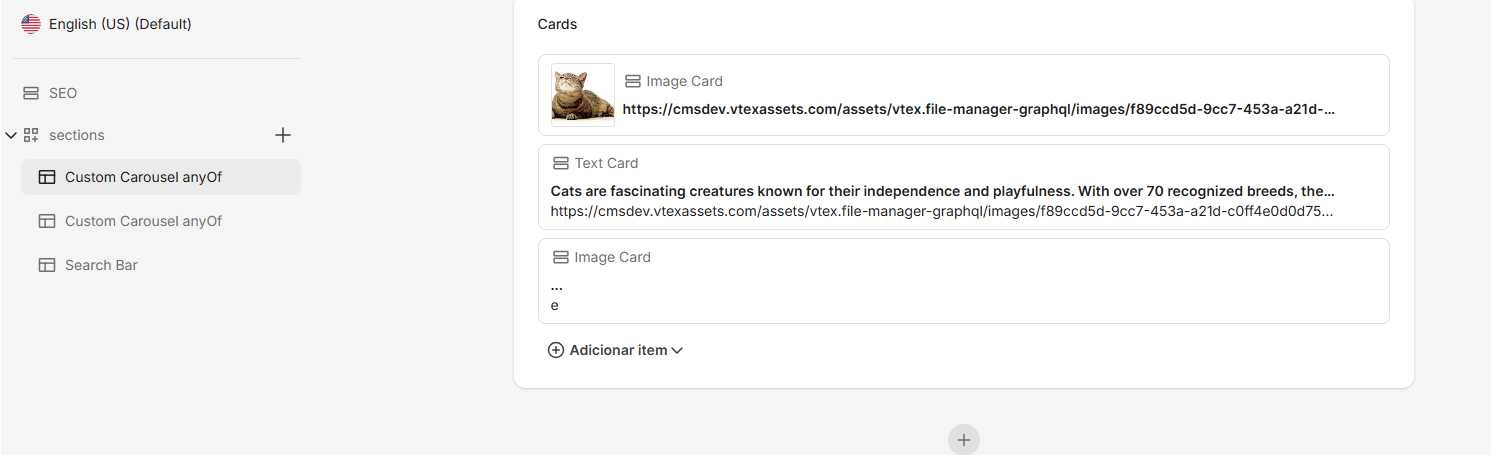Open the cat image URL card
Viewport: 1491px width, 455px height.
pyautogui.click(x=964, y=95)
